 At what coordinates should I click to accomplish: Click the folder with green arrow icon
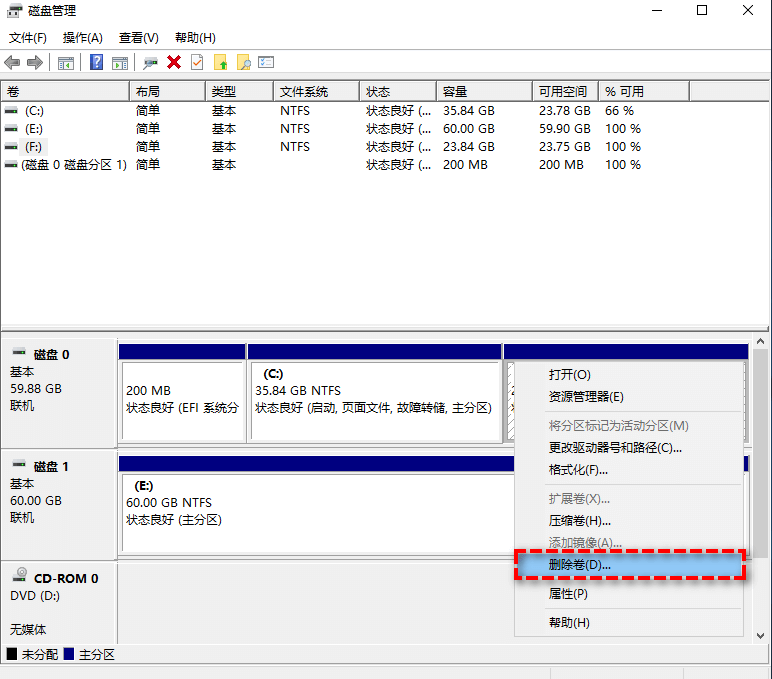click(221, 63)
